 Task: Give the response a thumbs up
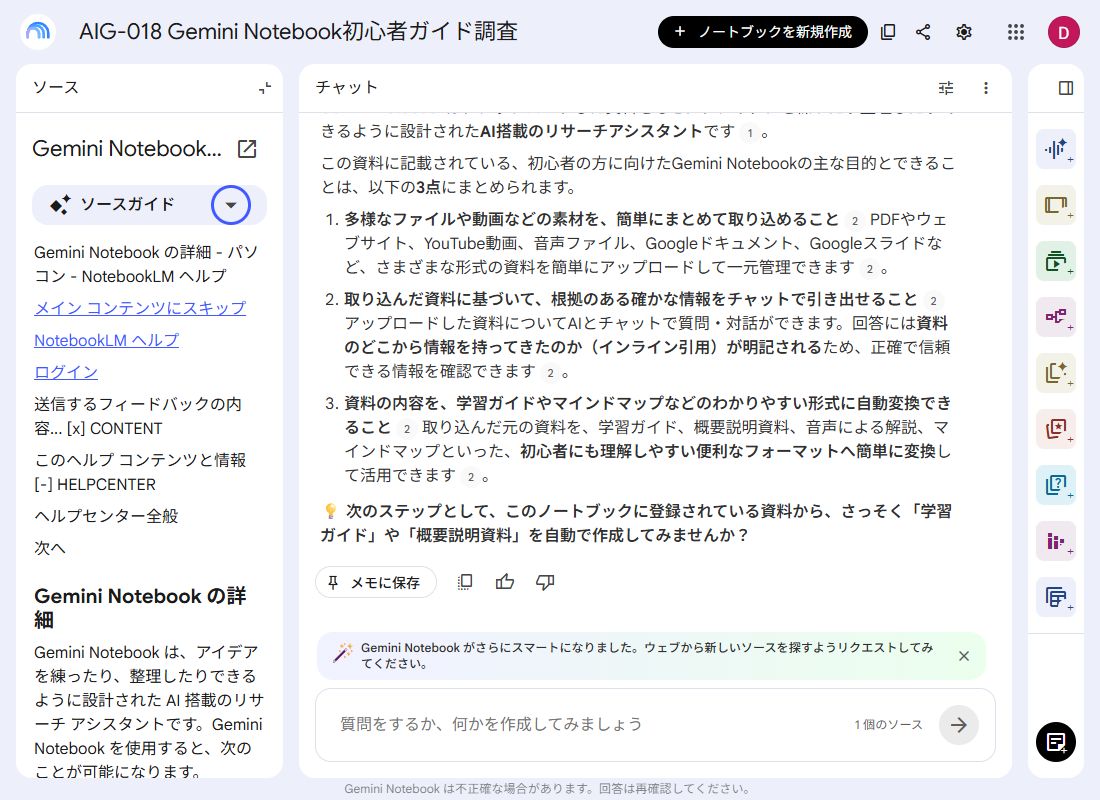504,582
